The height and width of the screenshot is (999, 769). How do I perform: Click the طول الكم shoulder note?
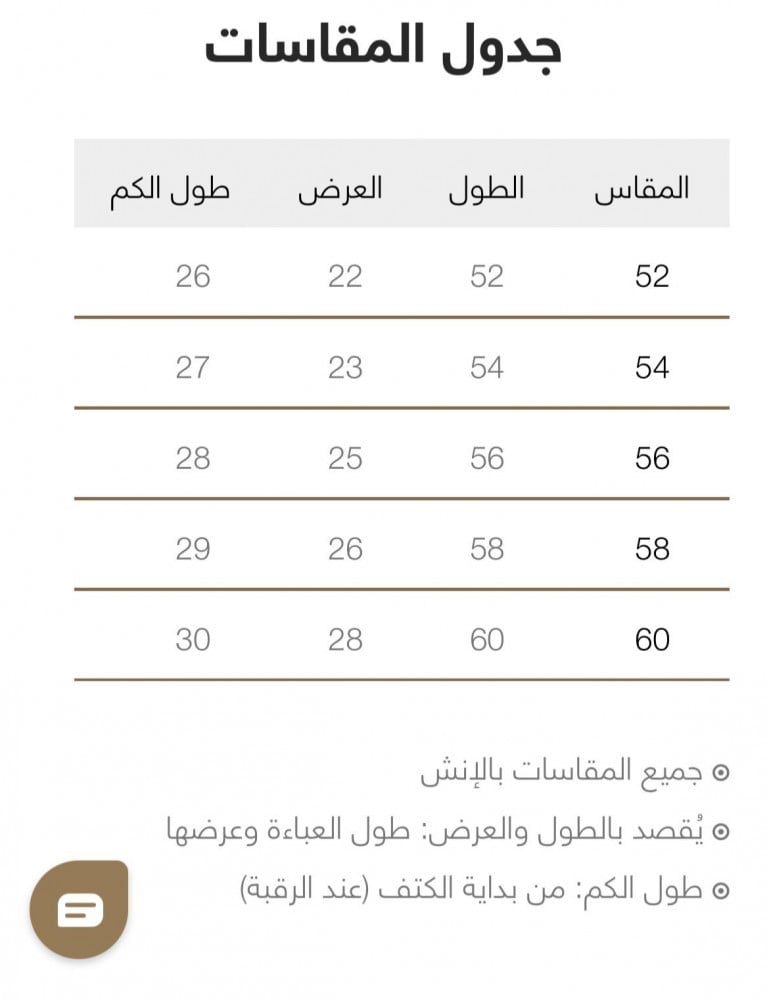point(471,888)
